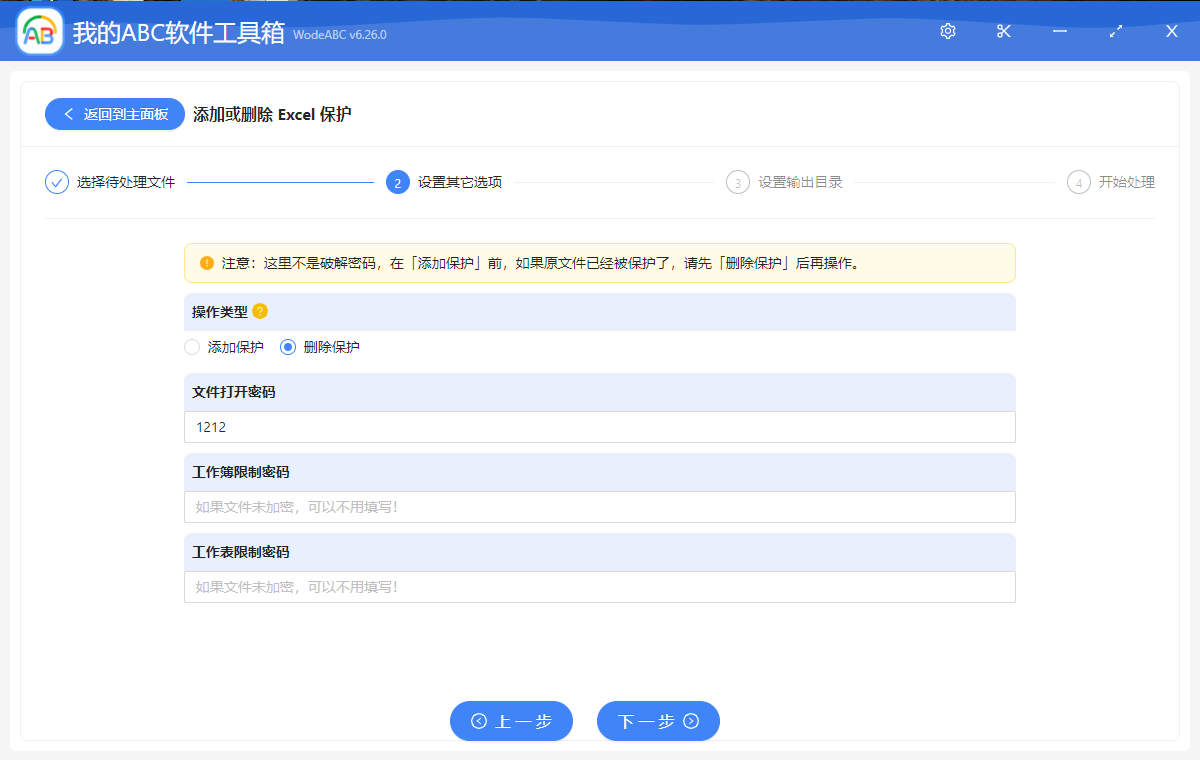Select the 添加保护 radio button
Viewport: 1200px width, 760px height.
(191, 347)
